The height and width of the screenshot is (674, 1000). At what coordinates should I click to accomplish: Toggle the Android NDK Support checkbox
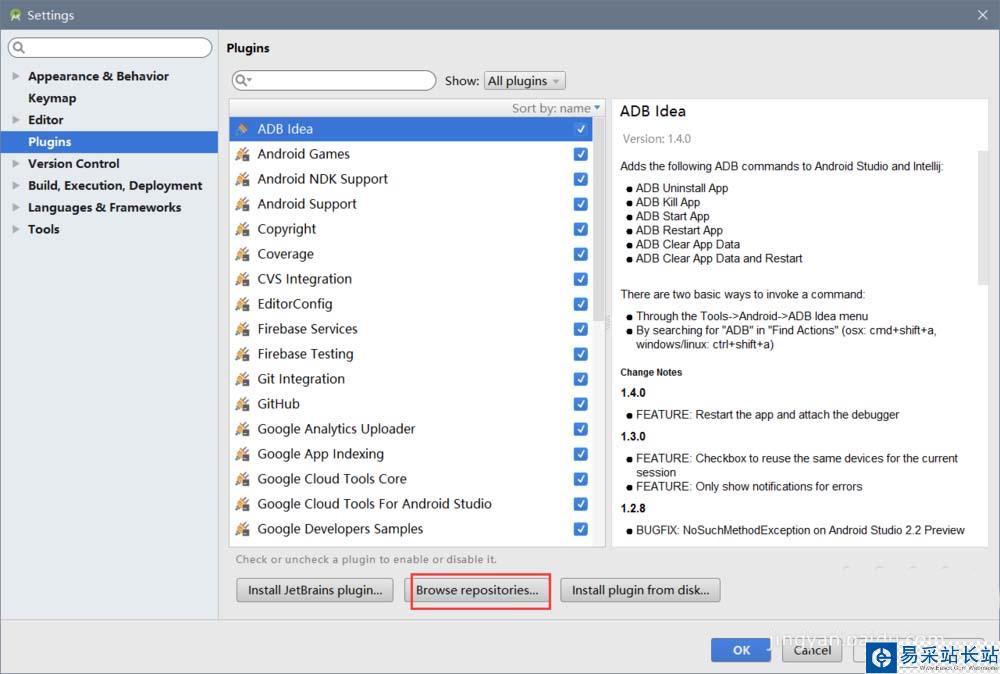tap(580, 179)
